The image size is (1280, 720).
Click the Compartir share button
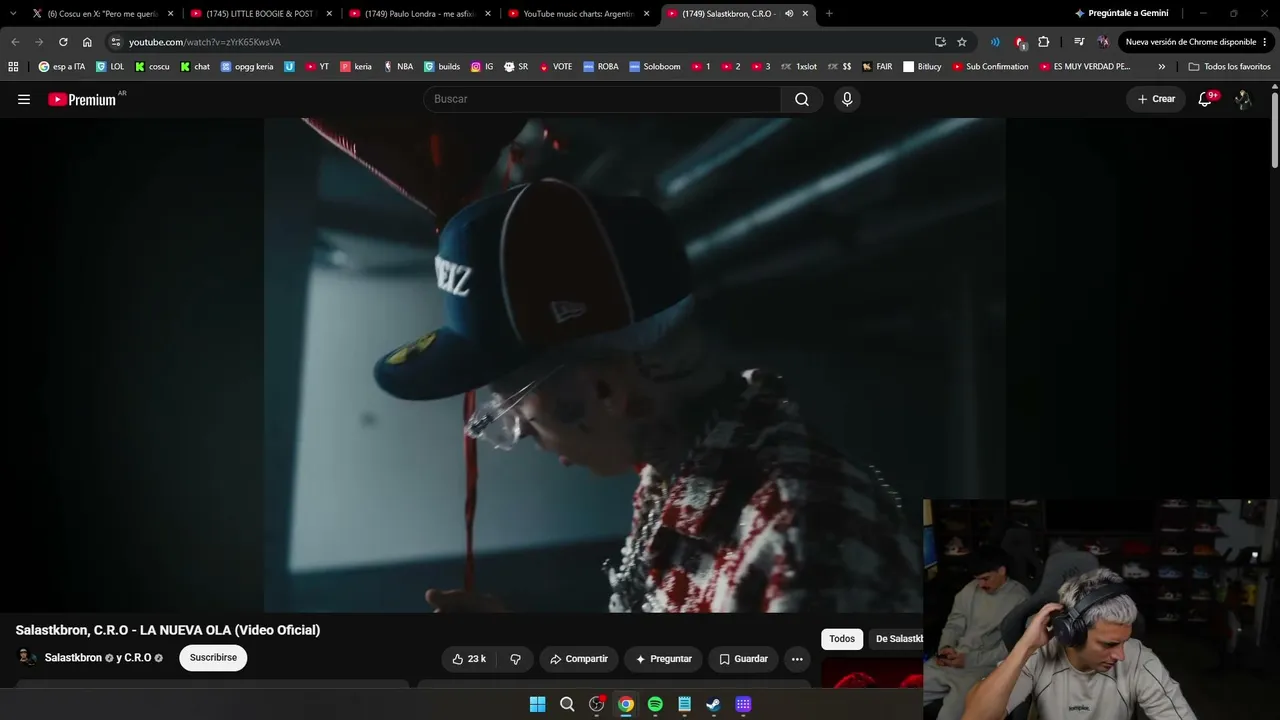coord(579,659)
